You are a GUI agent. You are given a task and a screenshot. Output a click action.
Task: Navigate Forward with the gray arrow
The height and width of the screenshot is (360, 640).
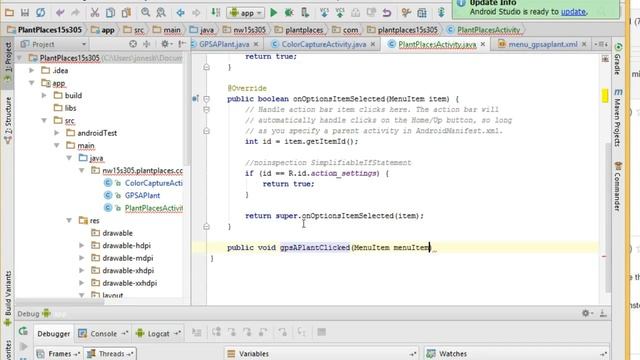coord(196,13)
